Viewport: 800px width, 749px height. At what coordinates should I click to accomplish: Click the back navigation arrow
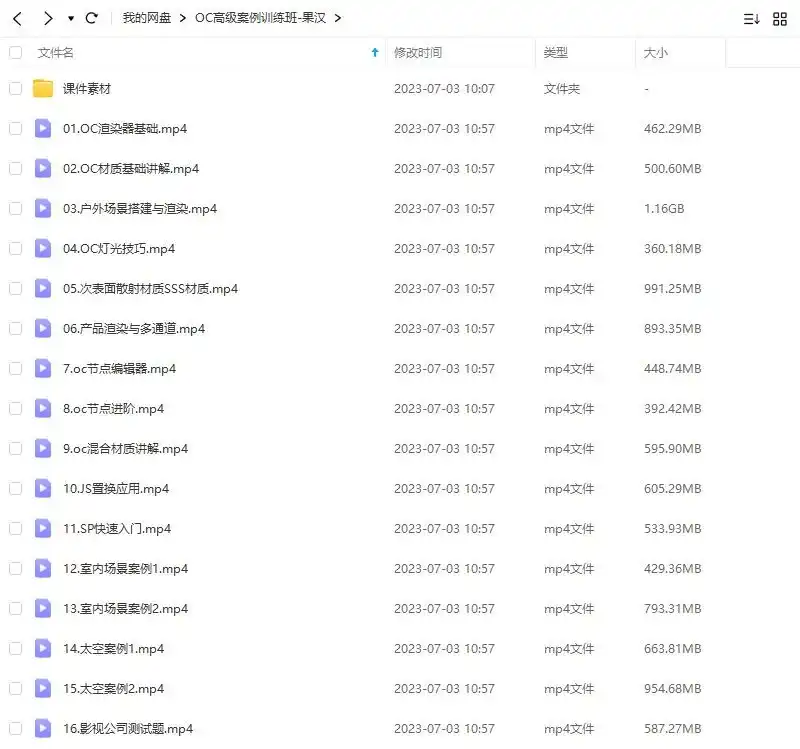(16, 17)
